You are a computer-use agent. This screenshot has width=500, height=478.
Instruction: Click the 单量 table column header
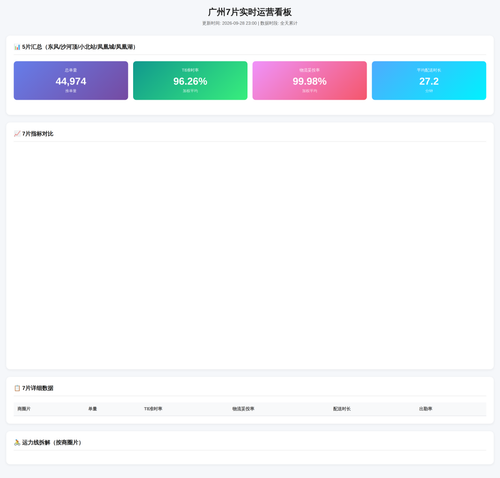coord(92,409)
